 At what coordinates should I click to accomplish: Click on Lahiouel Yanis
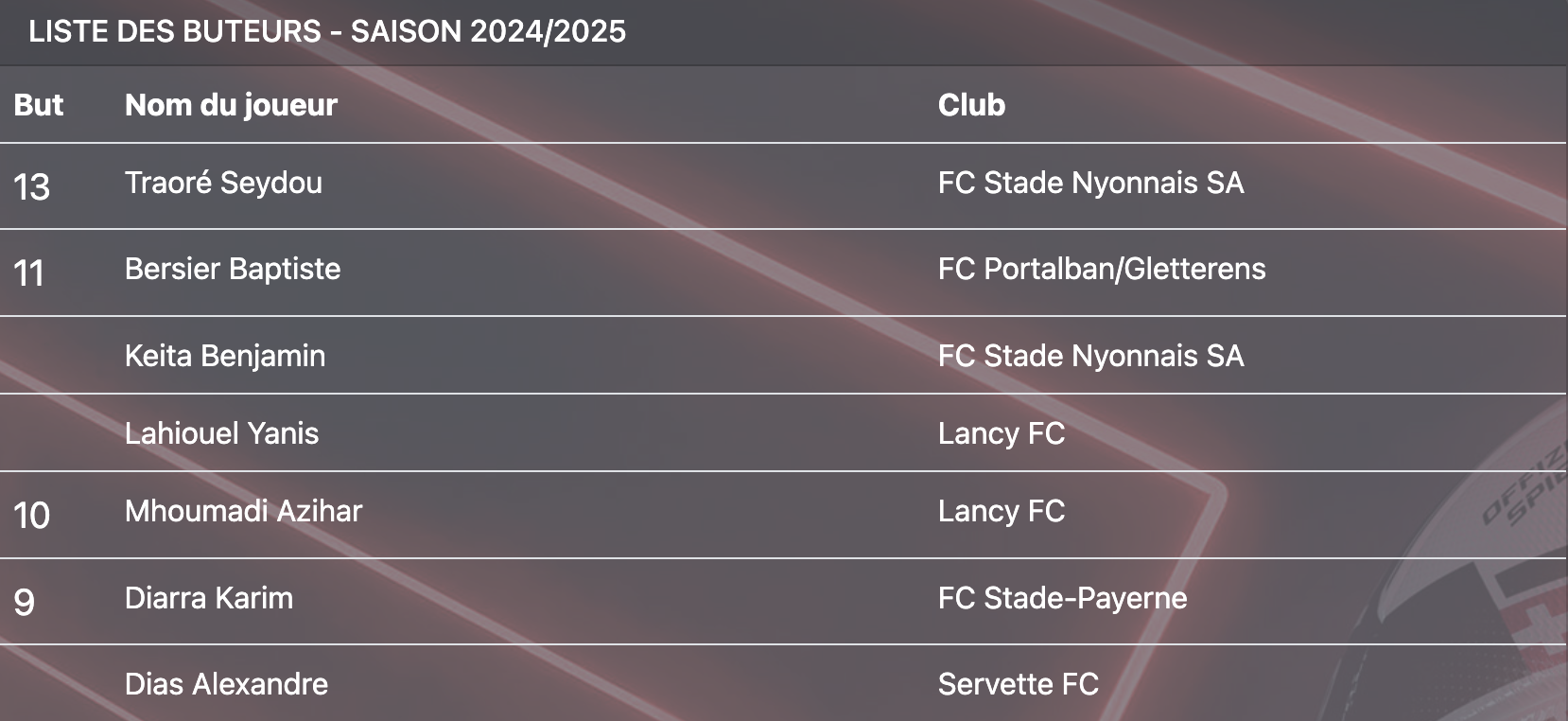222,433
